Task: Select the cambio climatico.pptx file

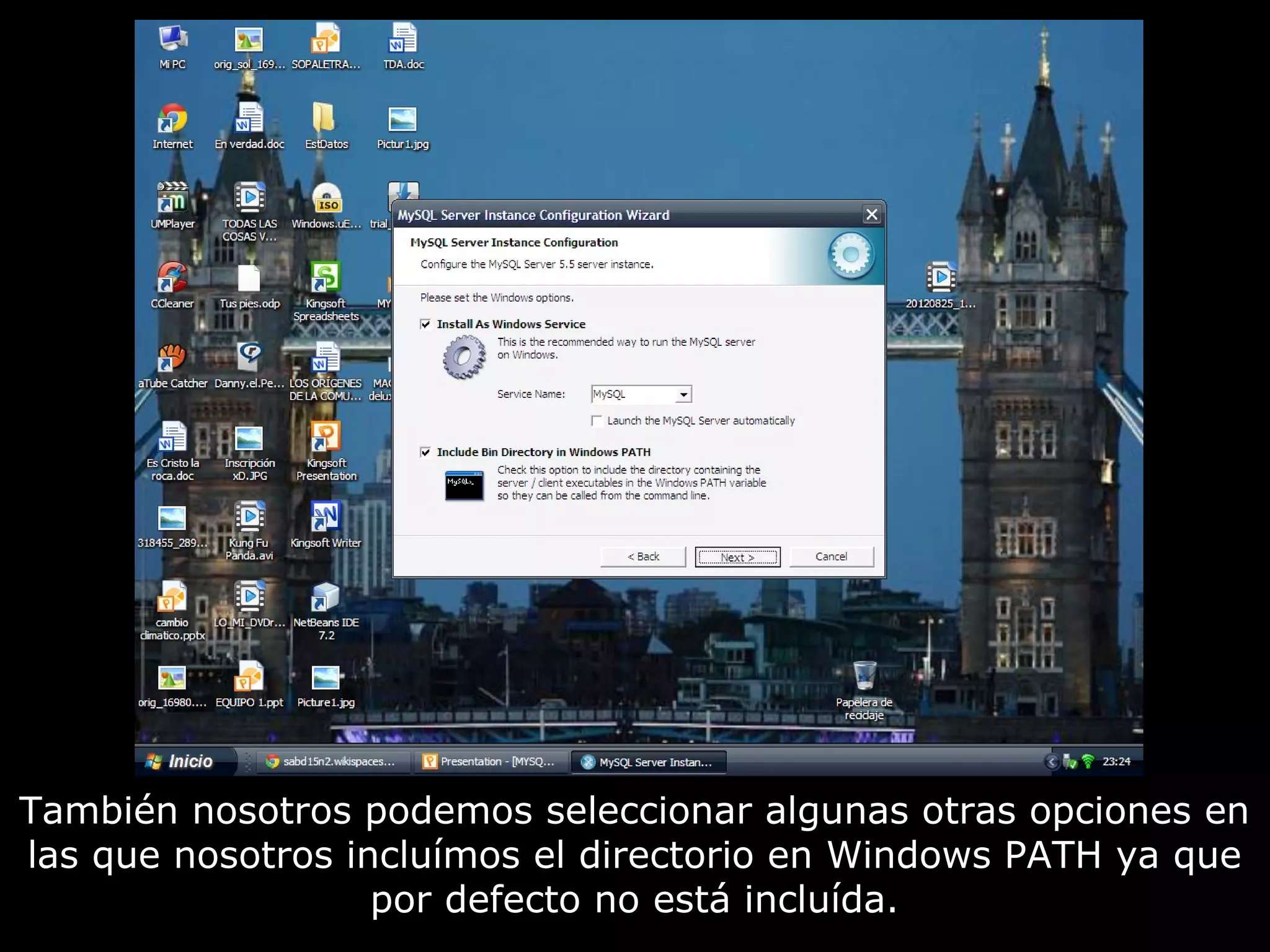Action: [172, 612]
